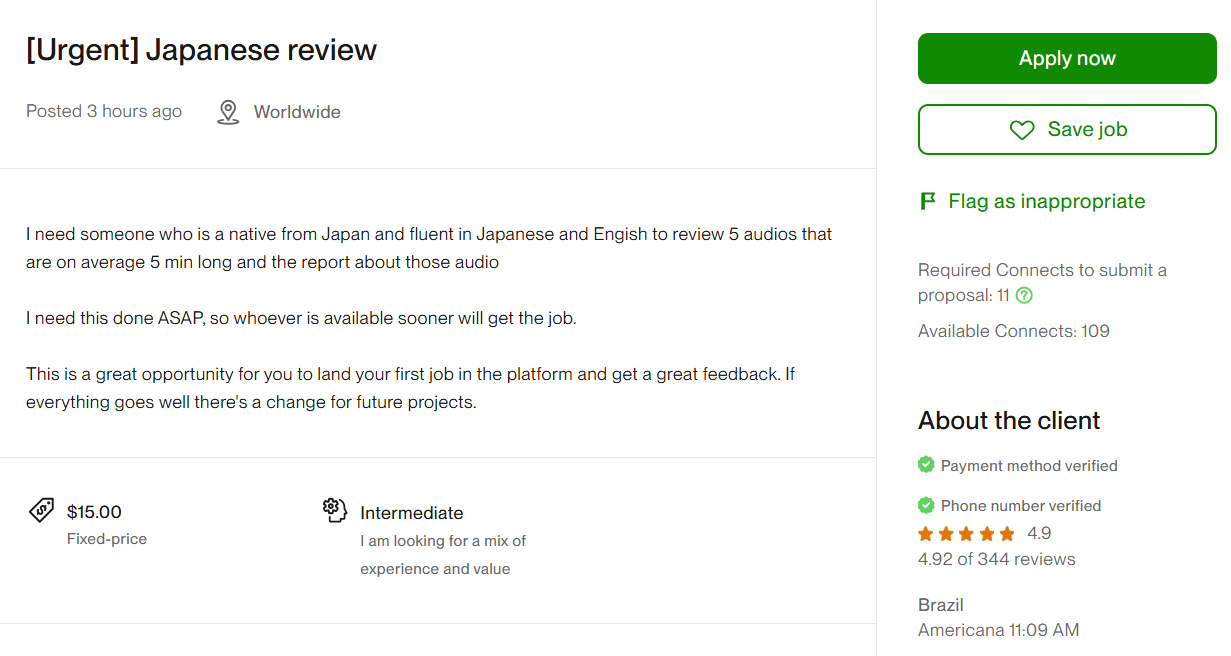This screenshot has width=1231, height=656.
Task: Click the Posted 3 hours ago text
Action: point(104,111)
